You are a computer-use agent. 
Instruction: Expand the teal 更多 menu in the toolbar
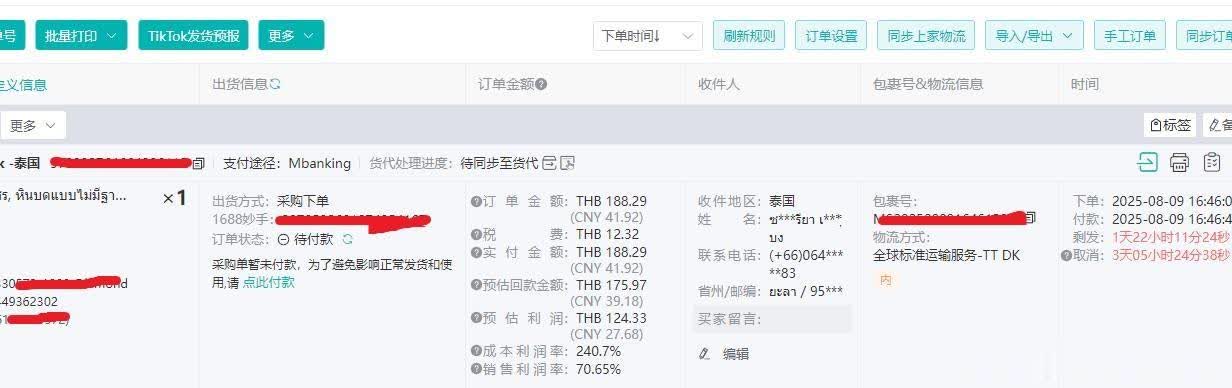coord(291,36)
